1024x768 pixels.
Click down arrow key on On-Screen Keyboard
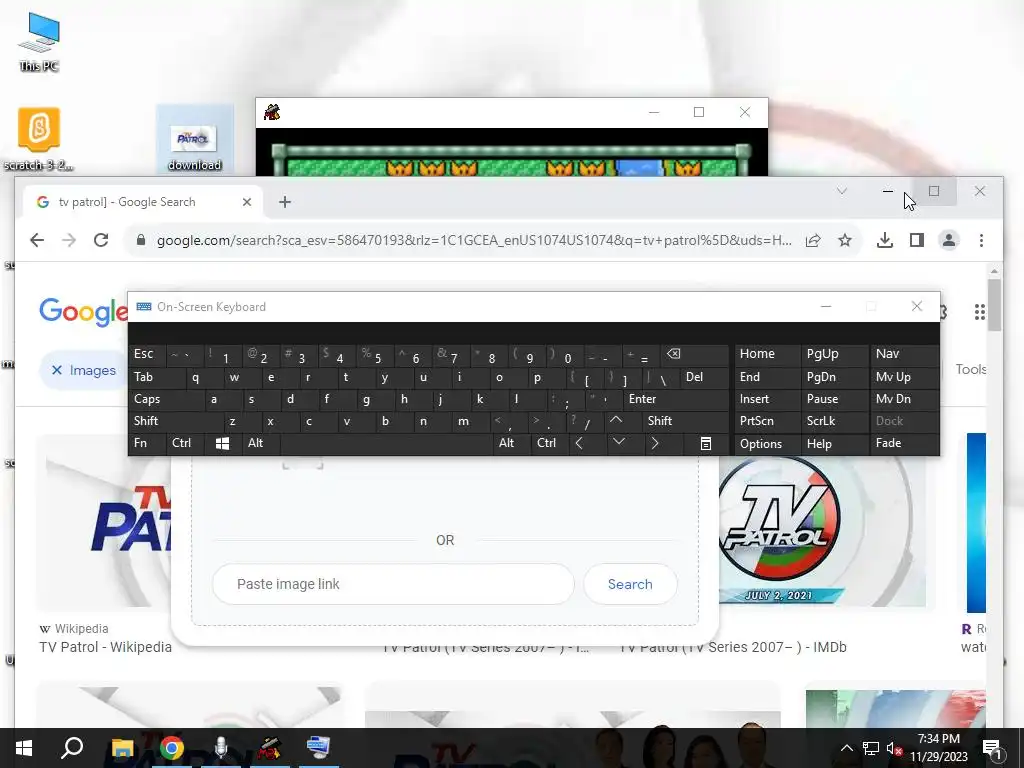(618, 443)
